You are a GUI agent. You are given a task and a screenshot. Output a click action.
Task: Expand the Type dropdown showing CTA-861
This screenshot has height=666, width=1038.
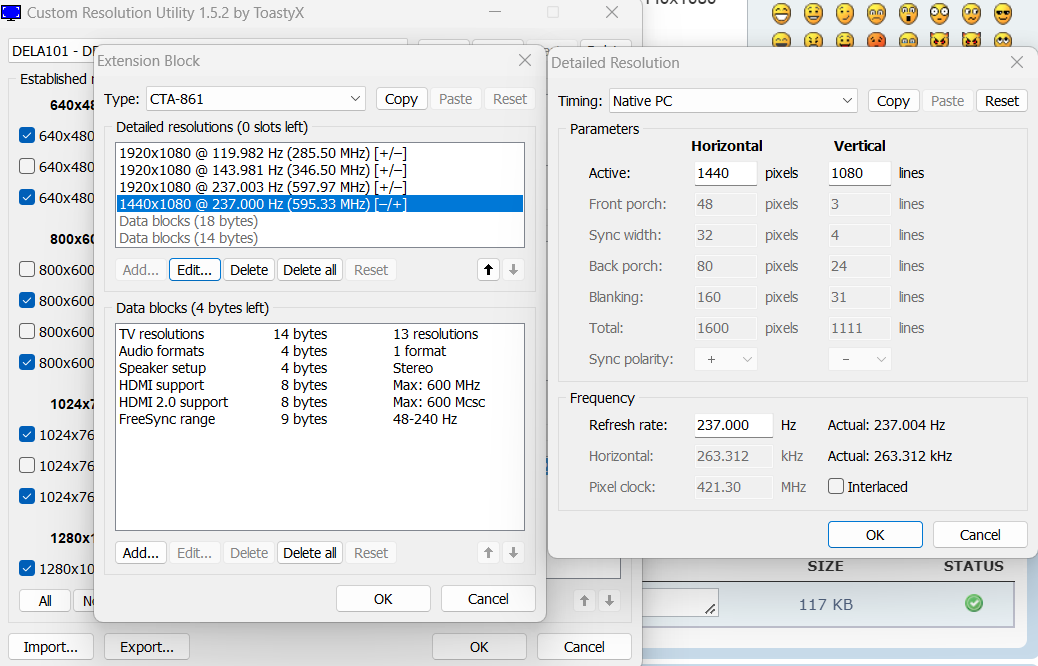(256, 99)
